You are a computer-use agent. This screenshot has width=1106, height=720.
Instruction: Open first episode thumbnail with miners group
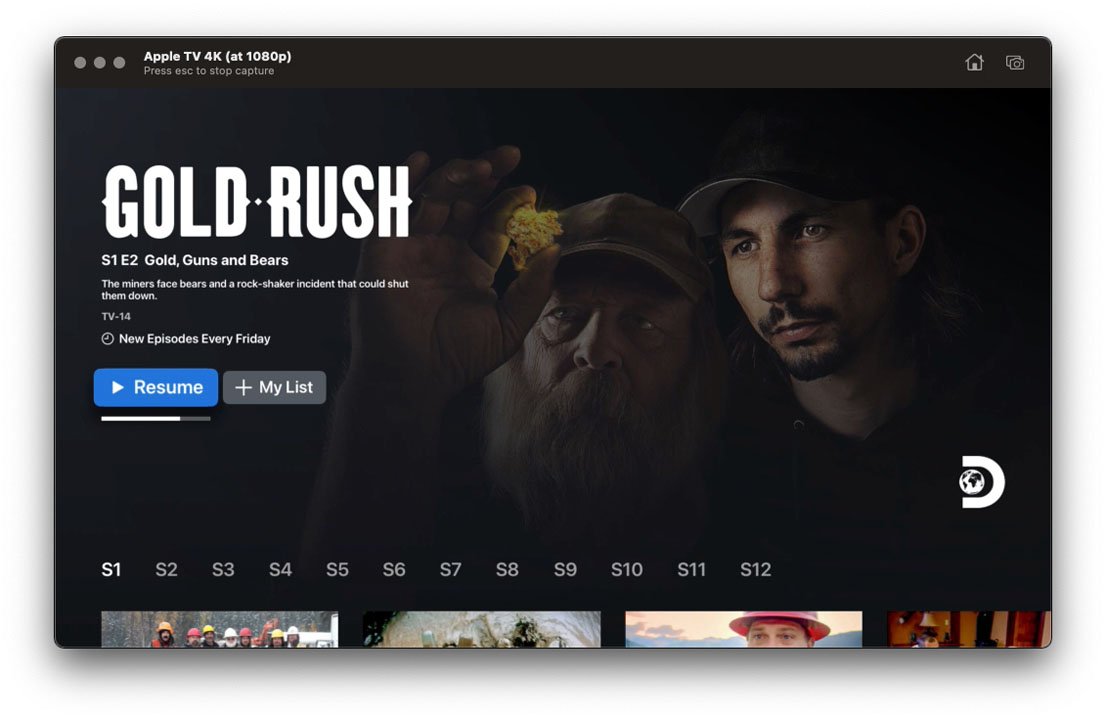(x=219, y=629)
